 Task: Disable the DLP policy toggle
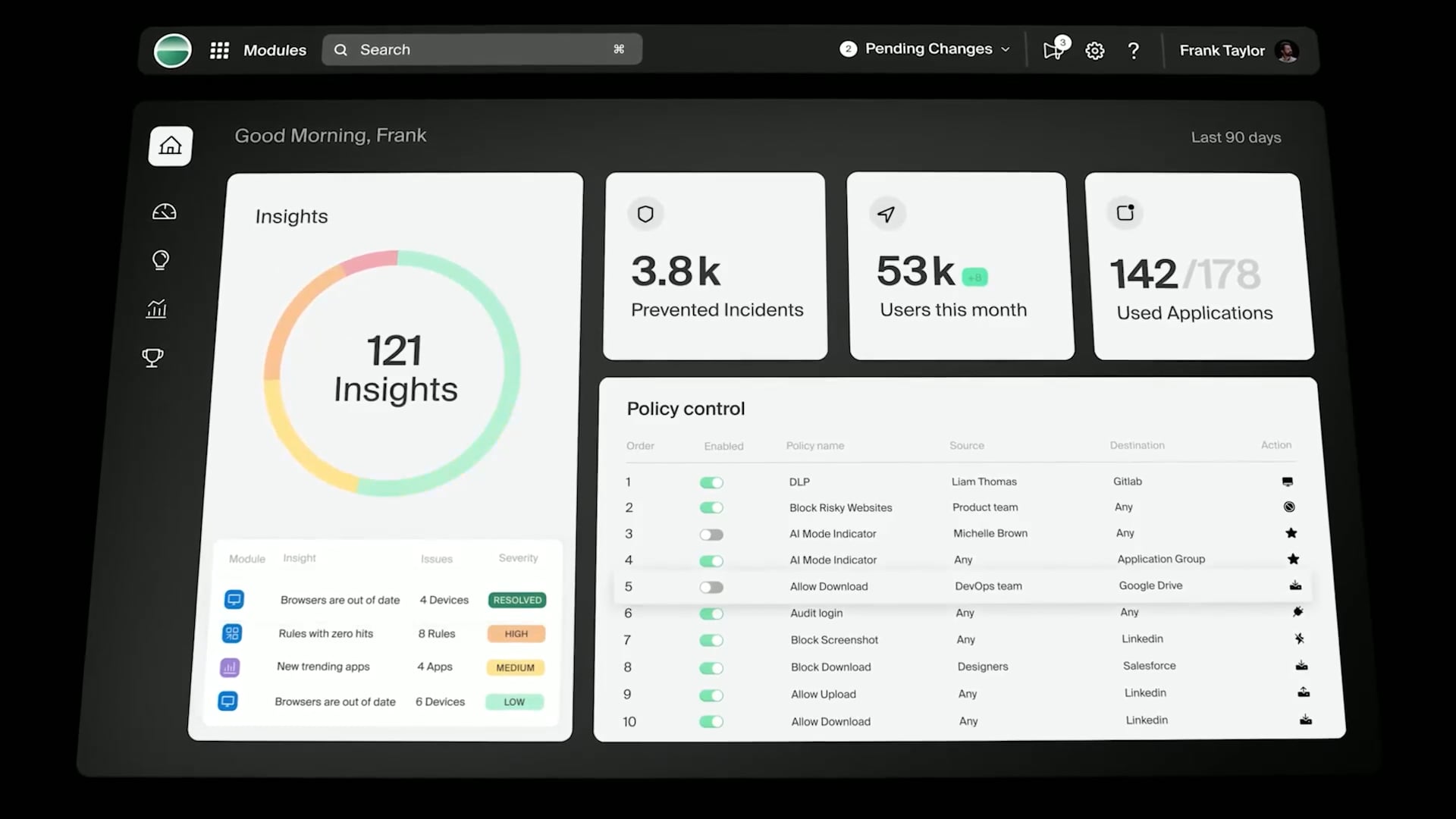(711, 482)
